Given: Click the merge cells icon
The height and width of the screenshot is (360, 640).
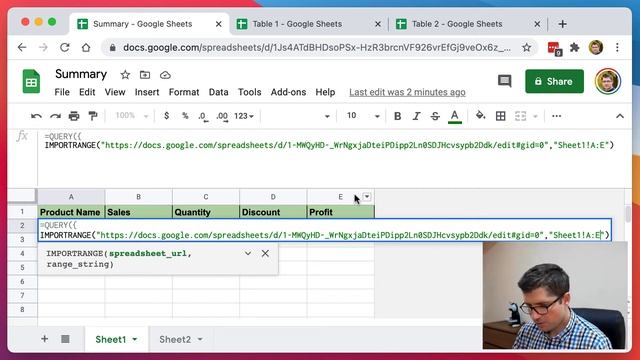Looking at the screenshot, I should (x=520, y=116).
